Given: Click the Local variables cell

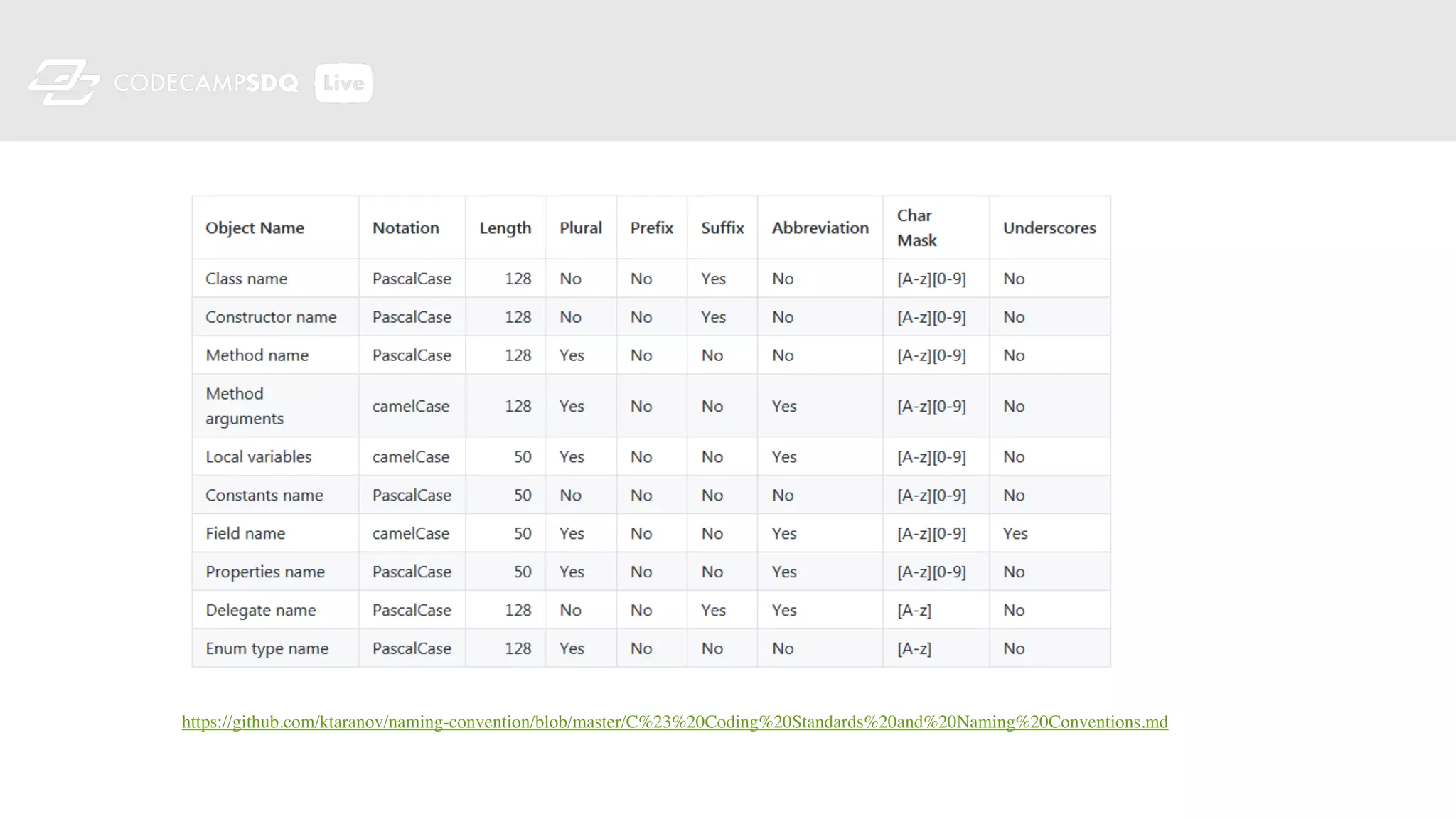Looking at the screenshot, I should point(258,457).
